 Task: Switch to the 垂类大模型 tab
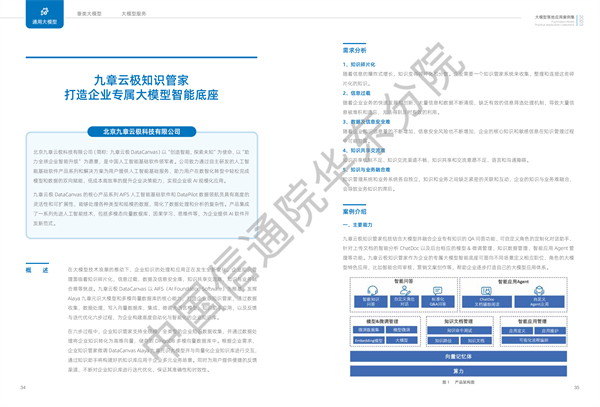89,13
